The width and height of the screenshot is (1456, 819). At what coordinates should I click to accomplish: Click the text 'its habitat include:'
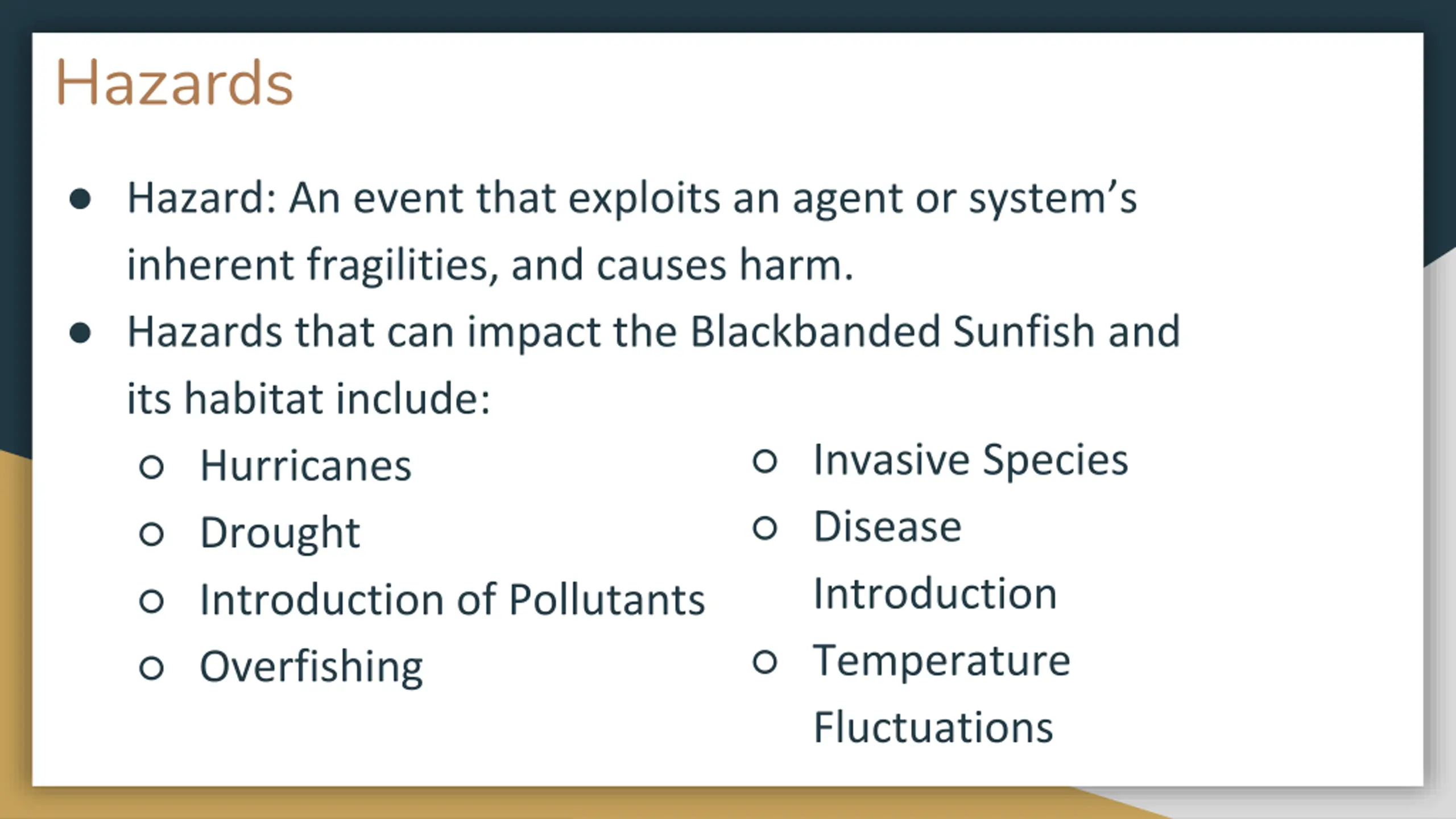308,398
